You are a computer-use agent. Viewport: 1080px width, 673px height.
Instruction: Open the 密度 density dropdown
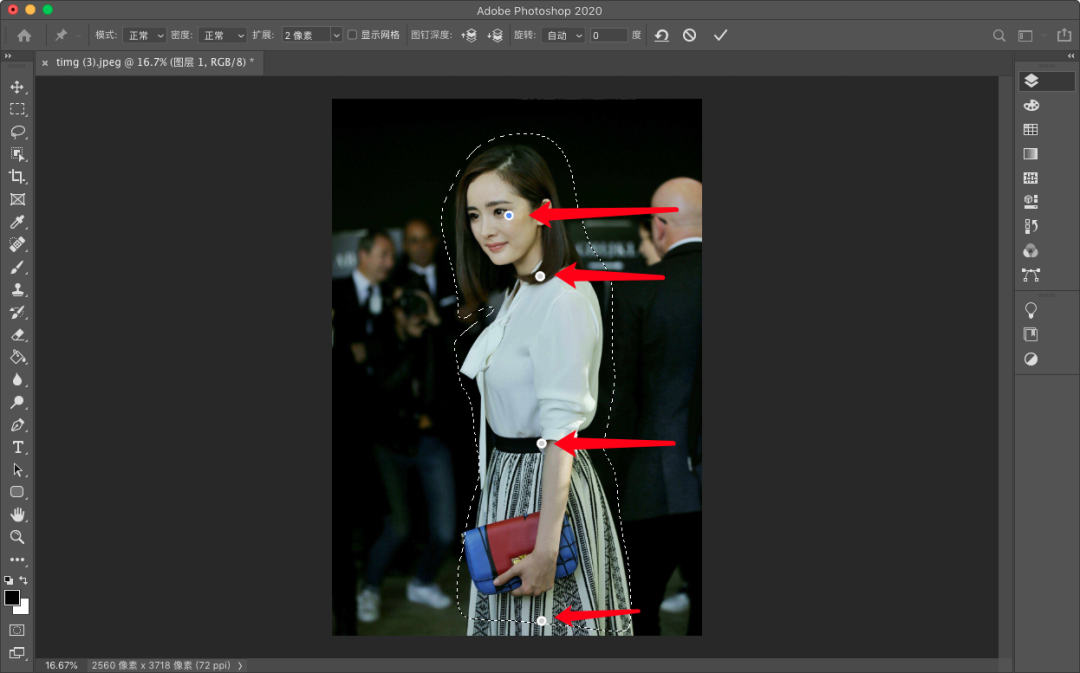222,35
